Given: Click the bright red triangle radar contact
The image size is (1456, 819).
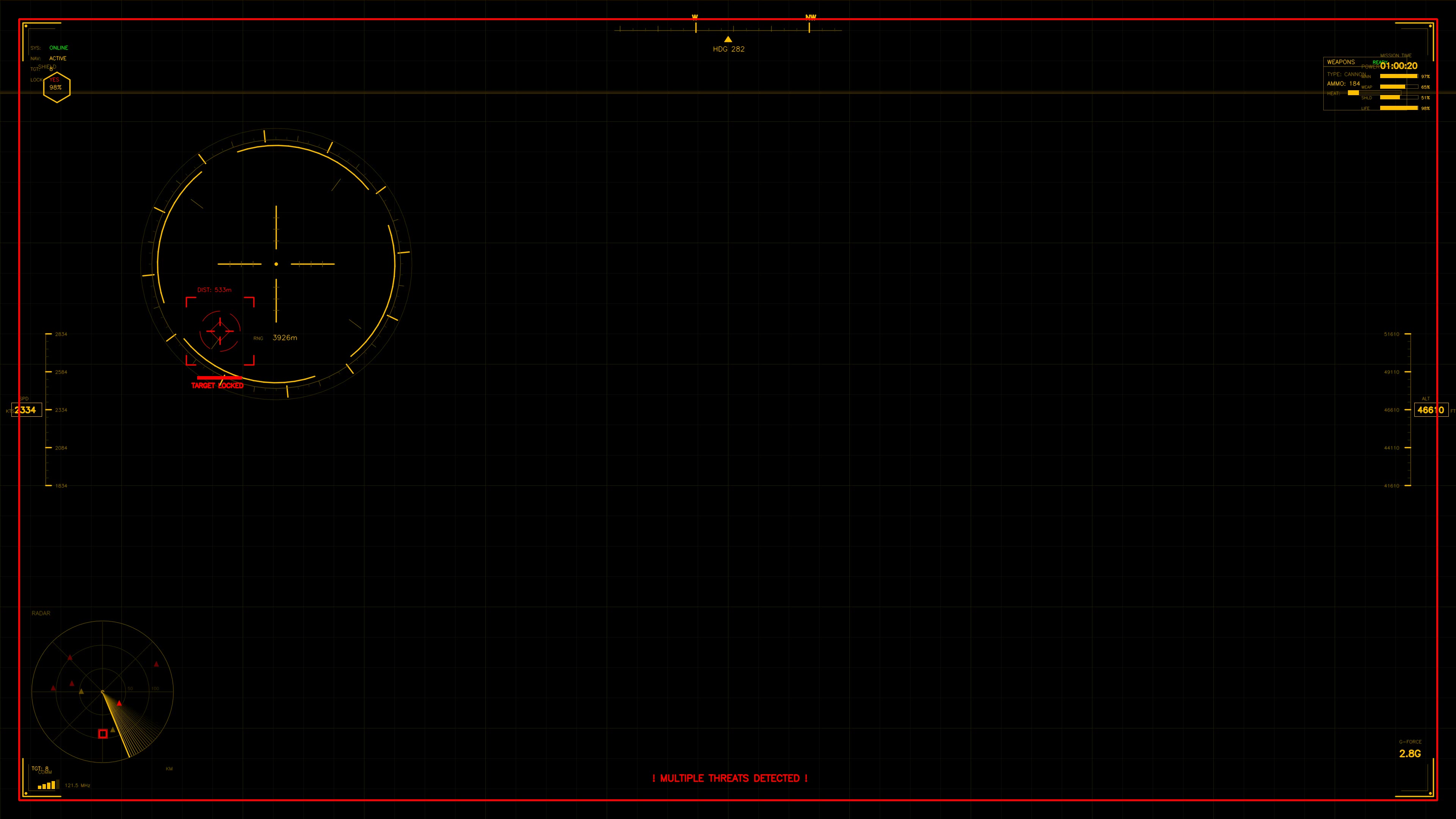Looking at the screenshot, I should 119,703.
